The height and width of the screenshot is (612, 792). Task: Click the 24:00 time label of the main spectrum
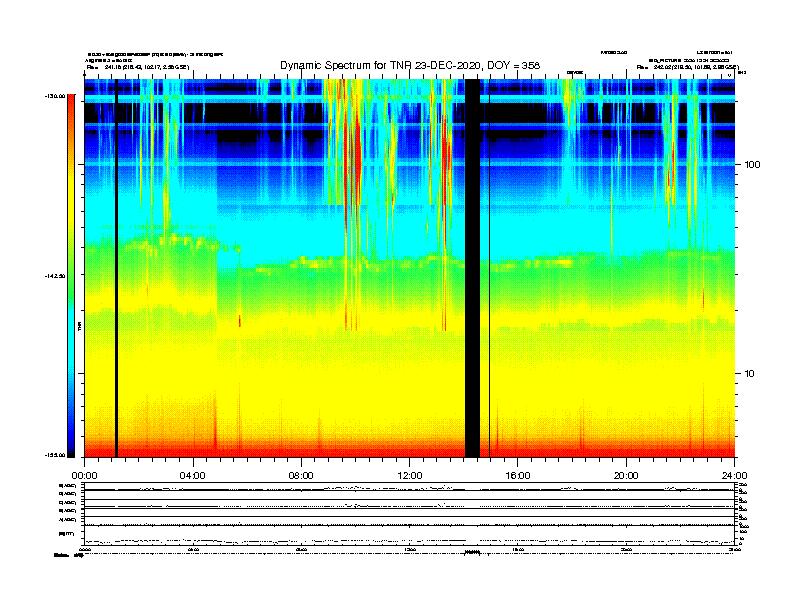coord(735,476)
